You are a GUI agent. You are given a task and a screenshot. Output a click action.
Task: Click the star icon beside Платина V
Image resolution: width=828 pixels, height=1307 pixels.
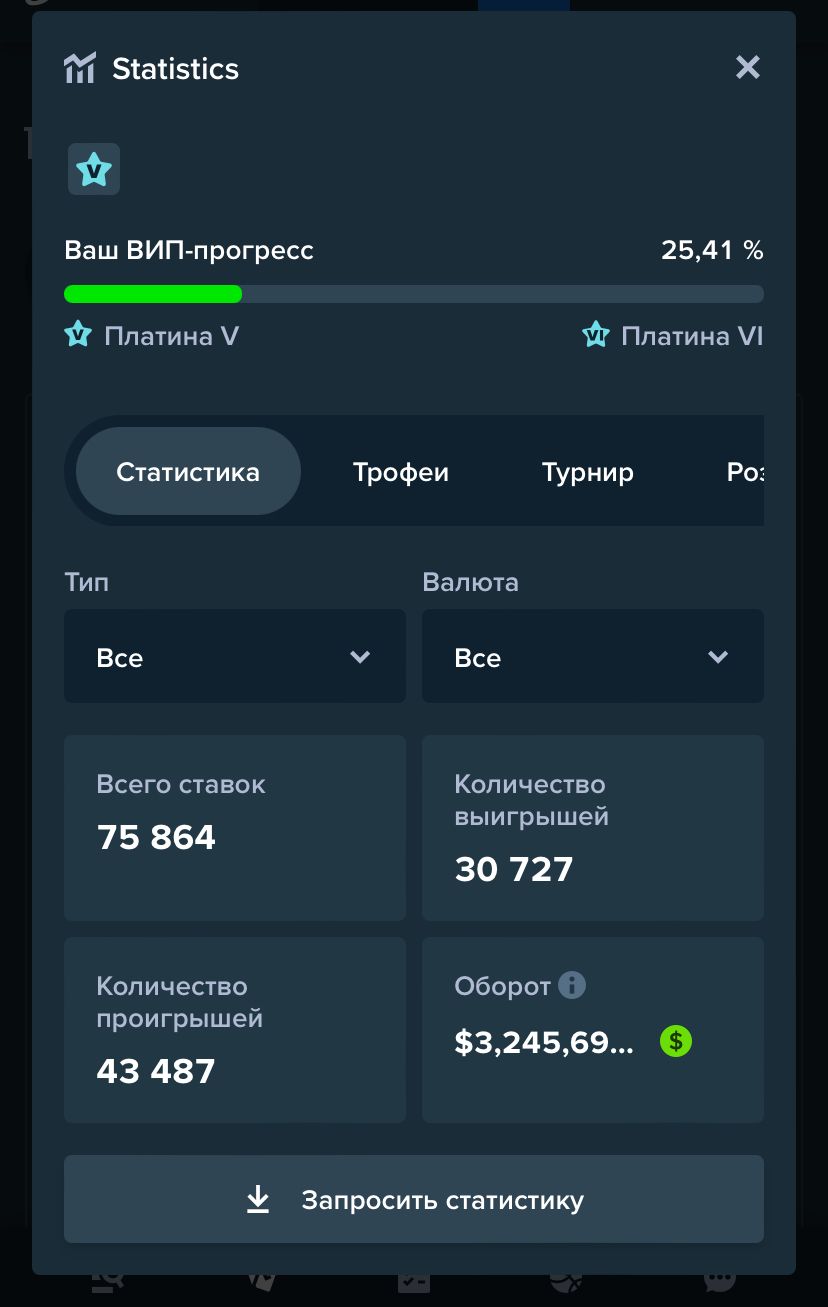[78, 335]
